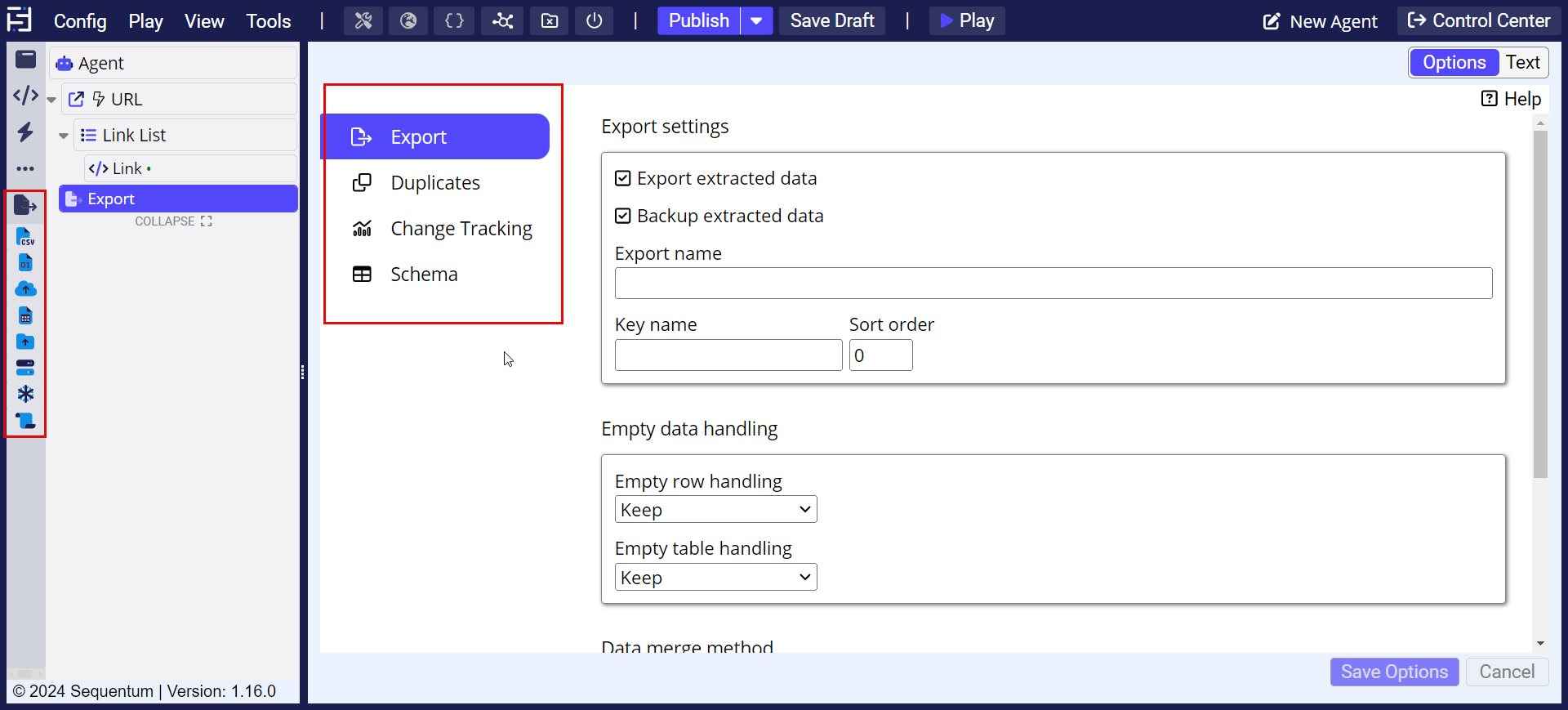Choose the script scroll export icon
This screenshot has width=1568, height=710.
pos(25,421)
